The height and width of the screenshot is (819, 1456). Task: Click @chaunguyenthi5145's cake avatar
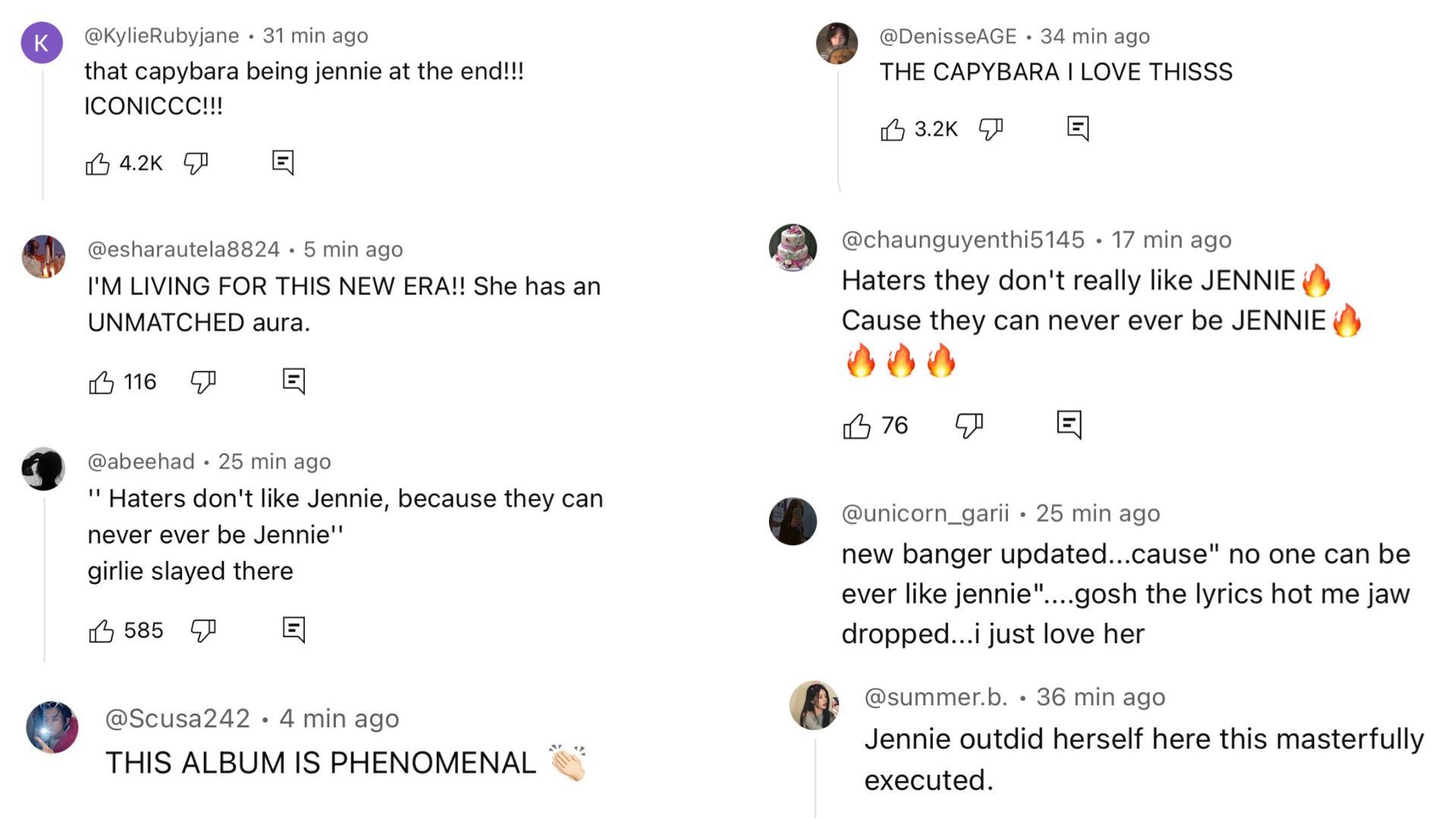[792, 247]
